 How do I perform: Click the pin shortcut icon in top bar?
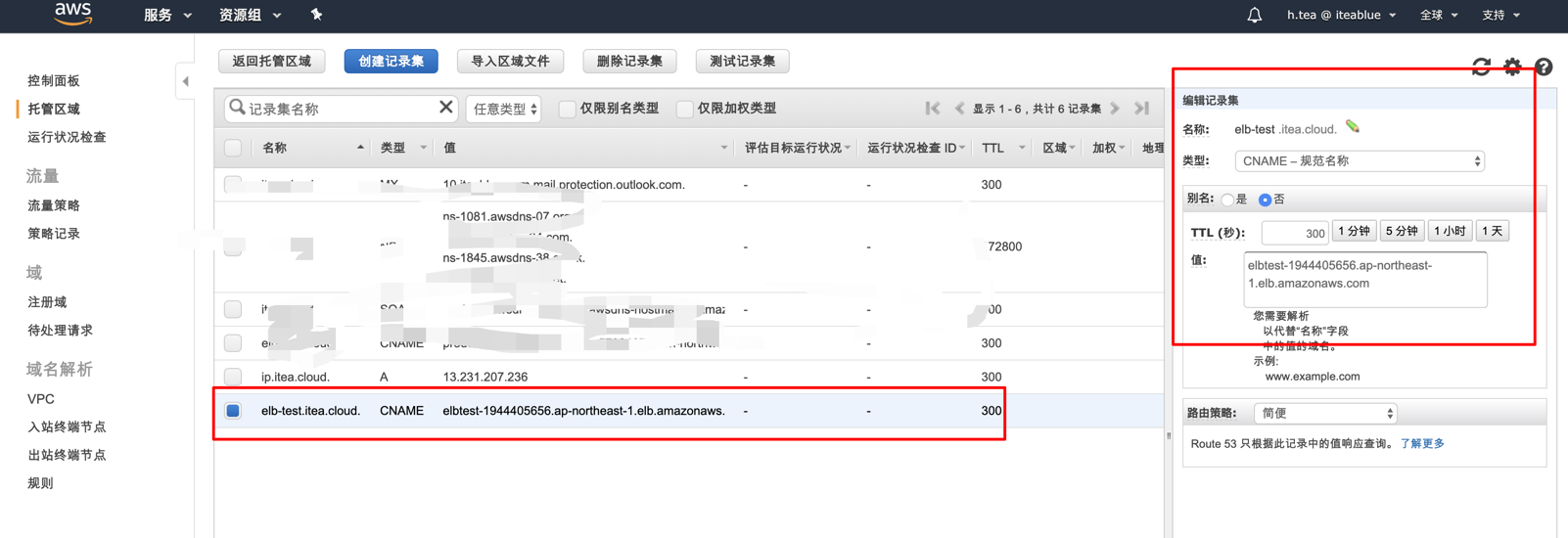coord(316,15)
